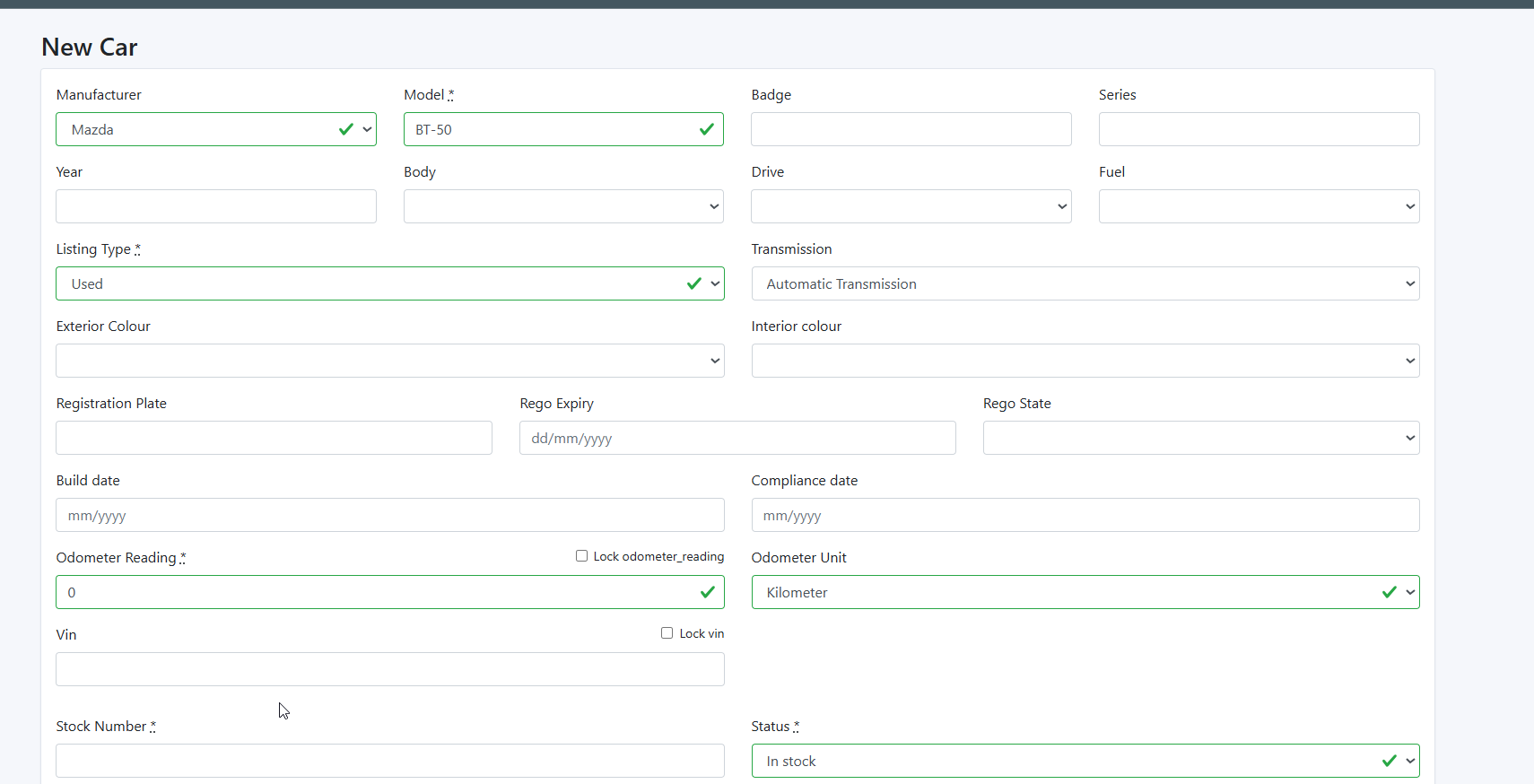Expand the Drive dropdown
The height and width of the screenshot is (784, 1534).
point(911,206)
